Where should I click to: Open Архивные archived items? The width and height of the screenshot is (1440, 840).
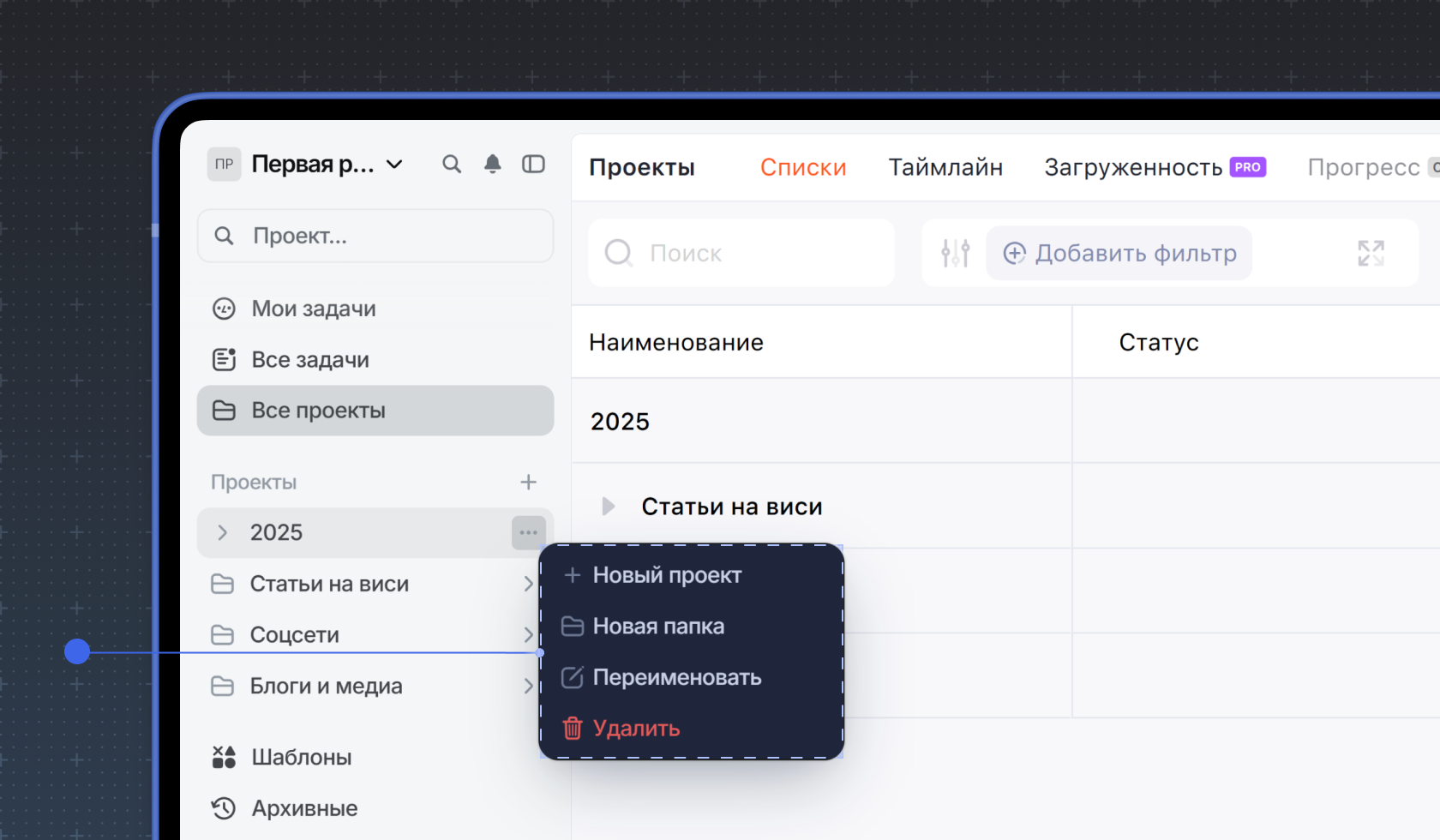[x=303, y=808]
